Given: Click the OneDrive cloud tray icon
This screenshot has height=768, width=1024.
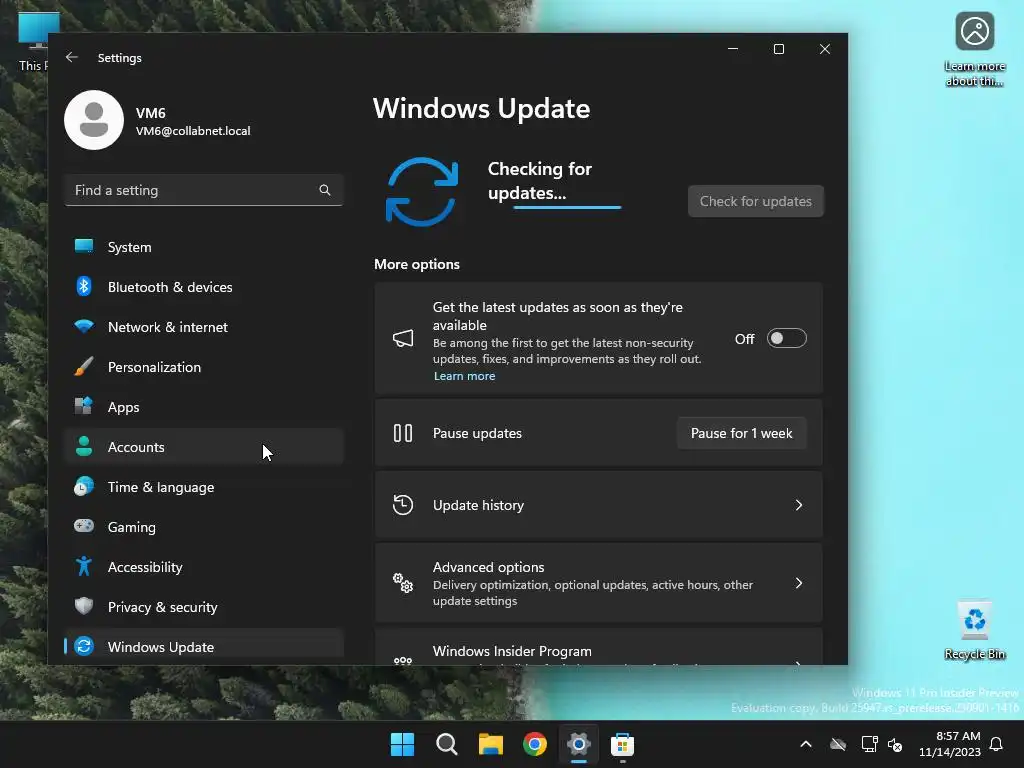Looking at the screenshot, I should click(838, 744).
